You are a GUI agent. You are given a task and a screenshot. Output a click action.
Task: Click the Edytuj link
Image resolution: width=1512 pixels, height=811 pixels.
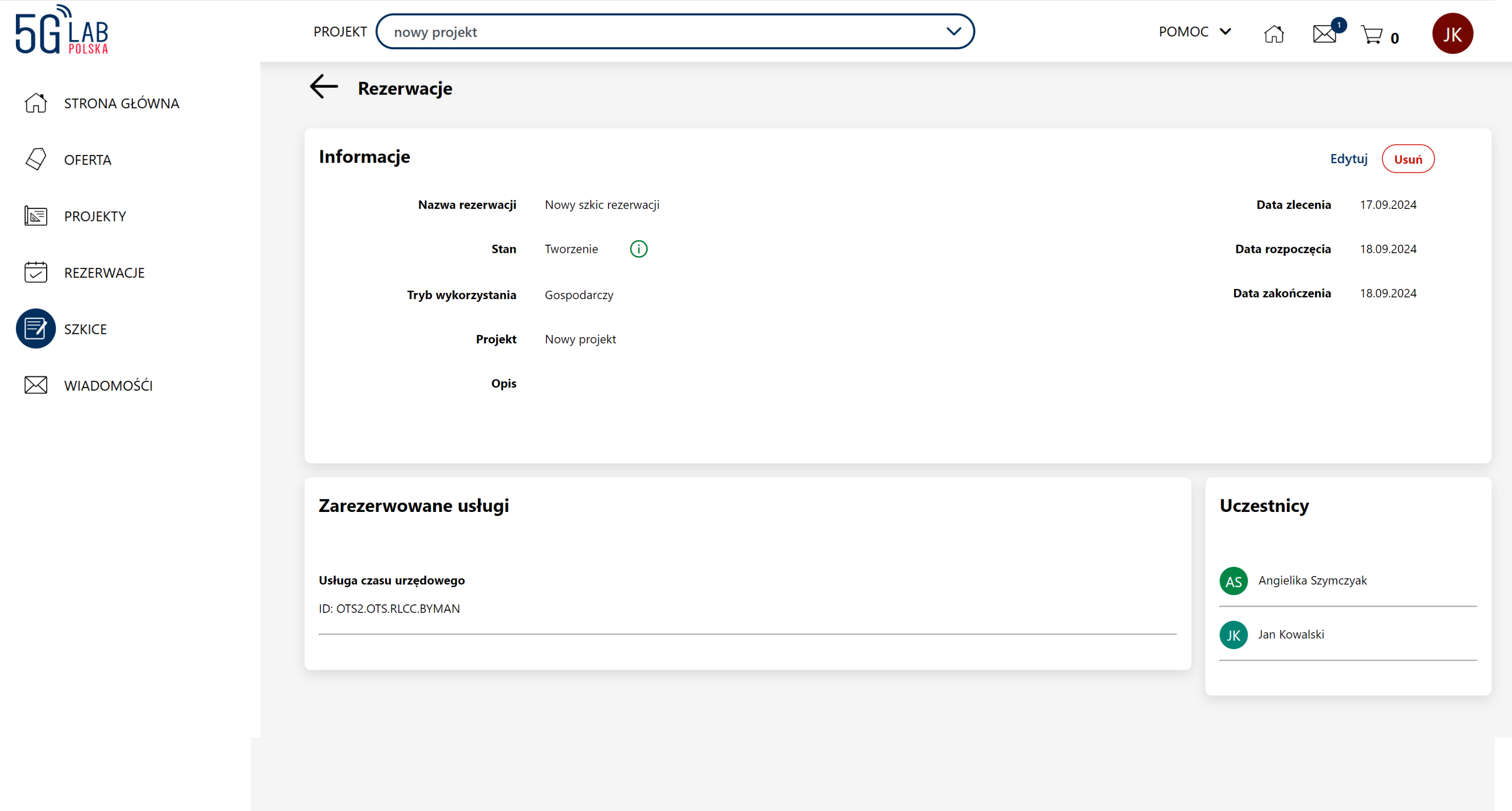[x=1348, y=158]
